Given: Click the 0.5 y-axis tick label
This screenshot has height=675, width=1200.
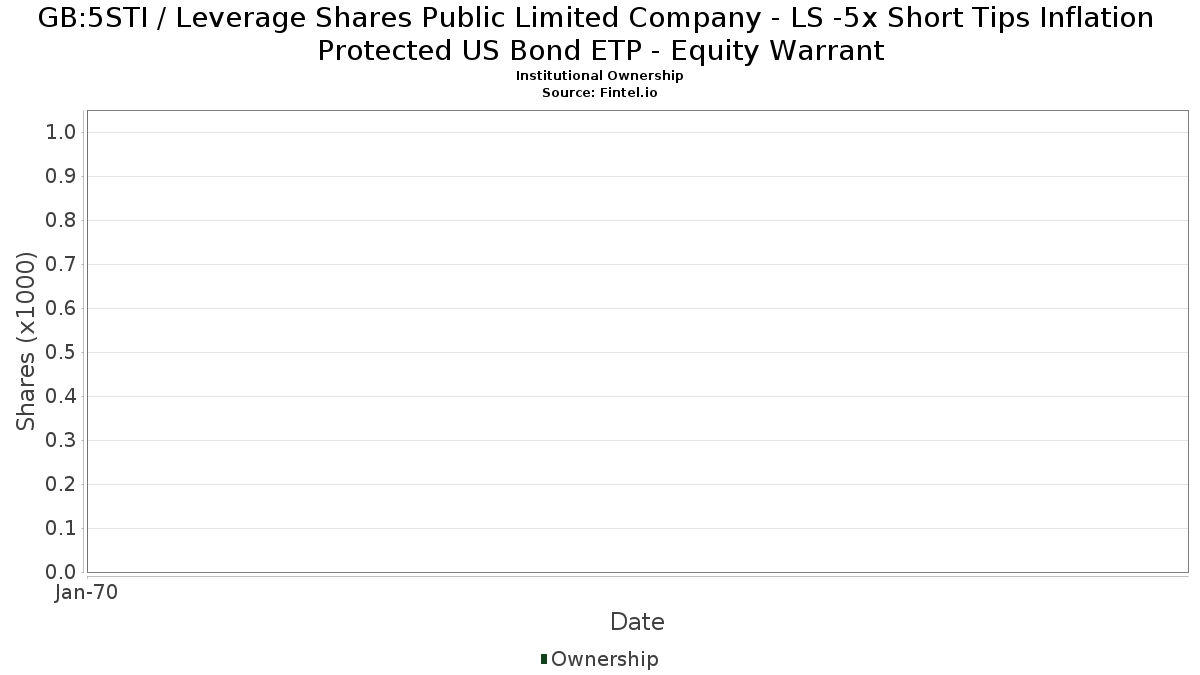Looking at the screenshot, I should pyautogui.click(x=61, y=353).
